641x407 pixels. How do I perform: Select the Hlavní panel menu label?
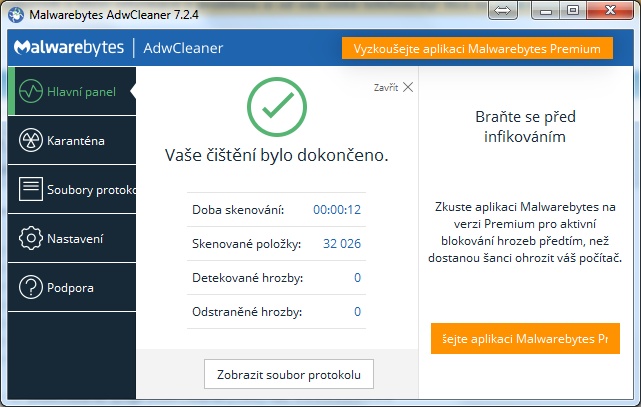[81, 92]
